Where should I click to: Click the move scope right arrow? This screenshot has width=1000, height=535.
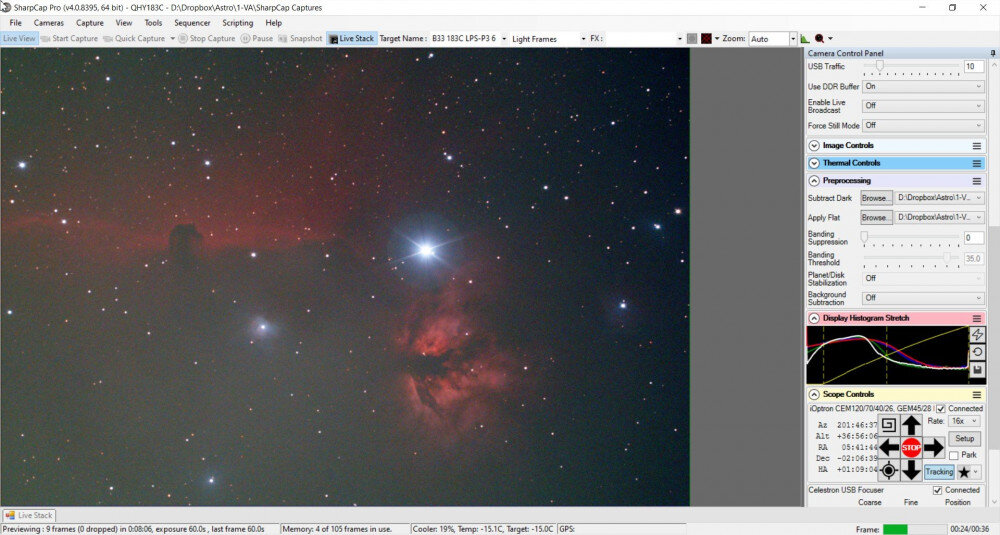point(933,448)
